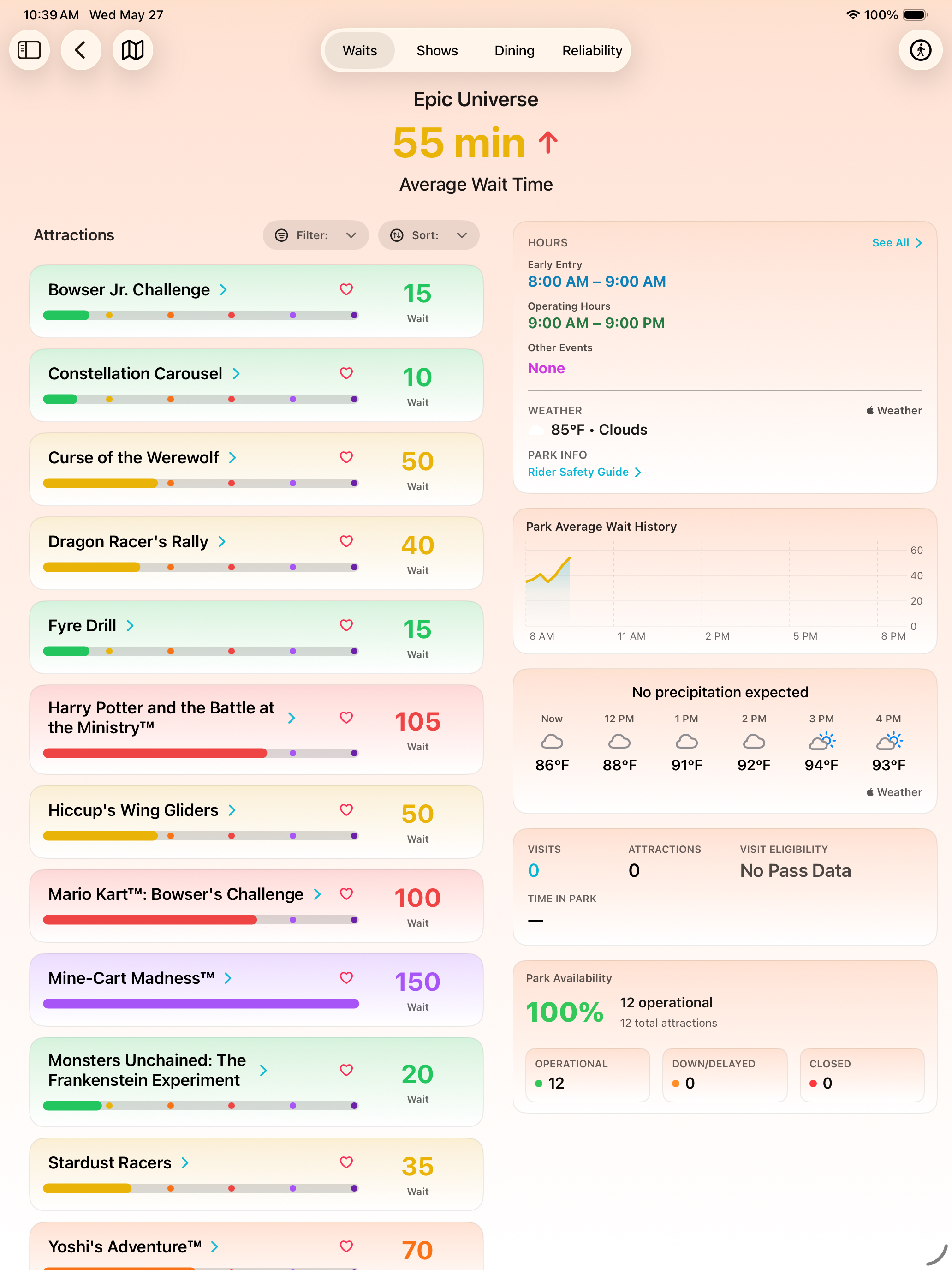Open Stardust Racers attraction title
Viewport: 952px width, 1270px height.
pos(110,1162)
